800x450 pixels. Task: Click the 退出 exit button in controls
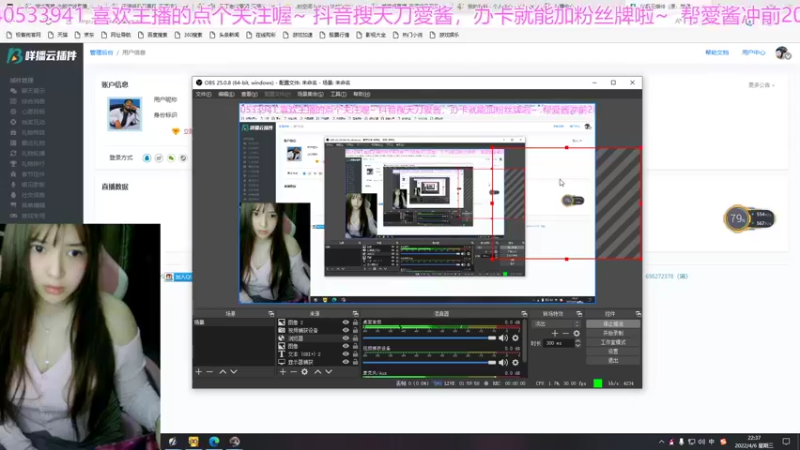[x=613, y=360]
